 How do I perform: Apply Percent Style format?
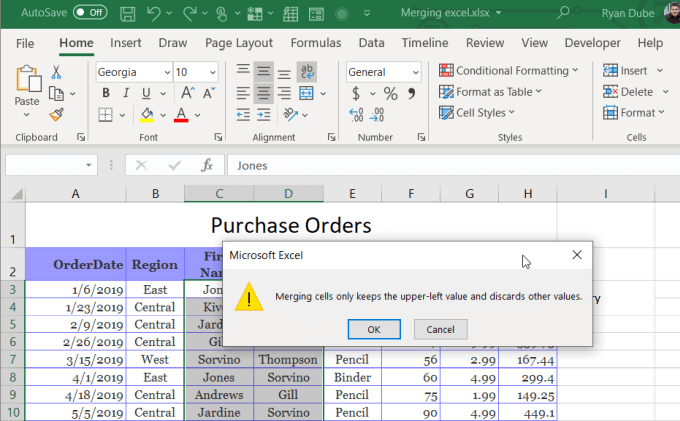(x=390, y=94)
